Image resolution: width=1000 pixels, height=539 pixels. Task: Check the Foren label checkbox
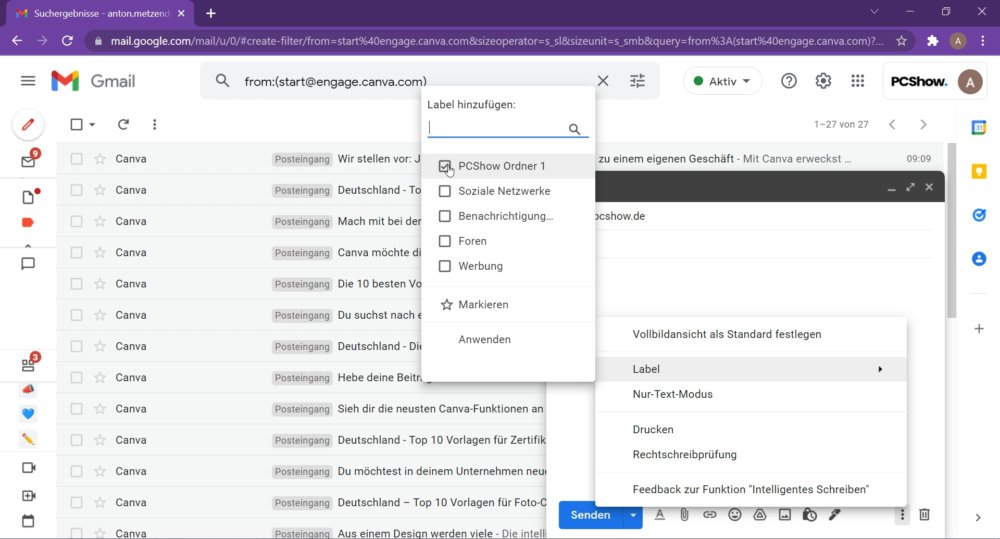[x=445, y=241]
